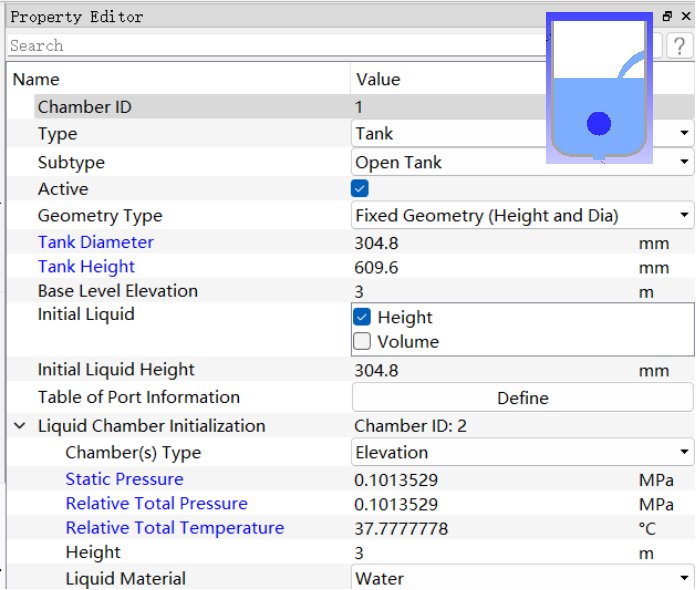This screenshot has width=696, height=590.
Task: Click the Relative Total Temperature label
Action: pyautogui.click(x=175, y=528)
